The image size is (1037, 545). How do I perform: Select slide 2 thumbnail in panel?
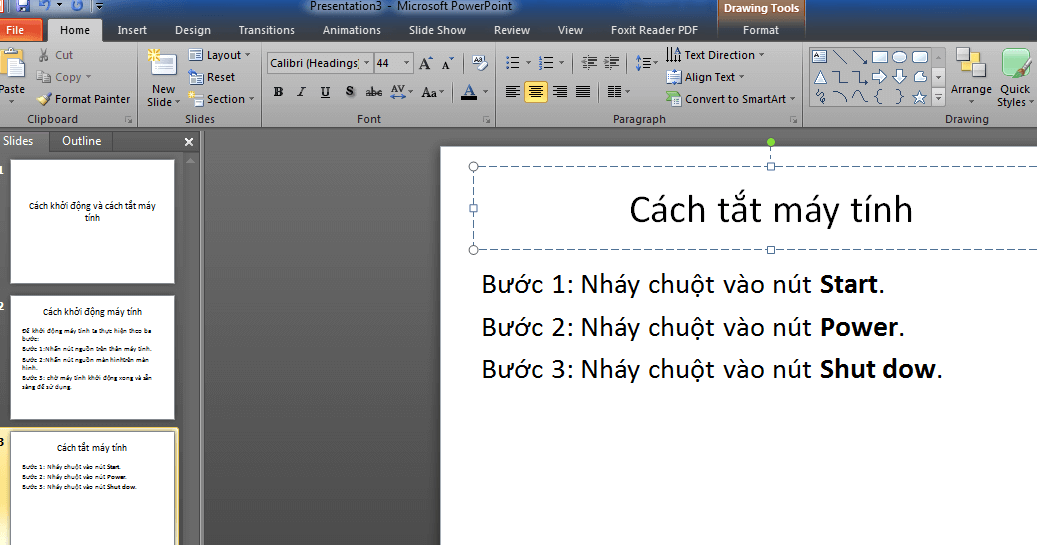click(92, 357)
